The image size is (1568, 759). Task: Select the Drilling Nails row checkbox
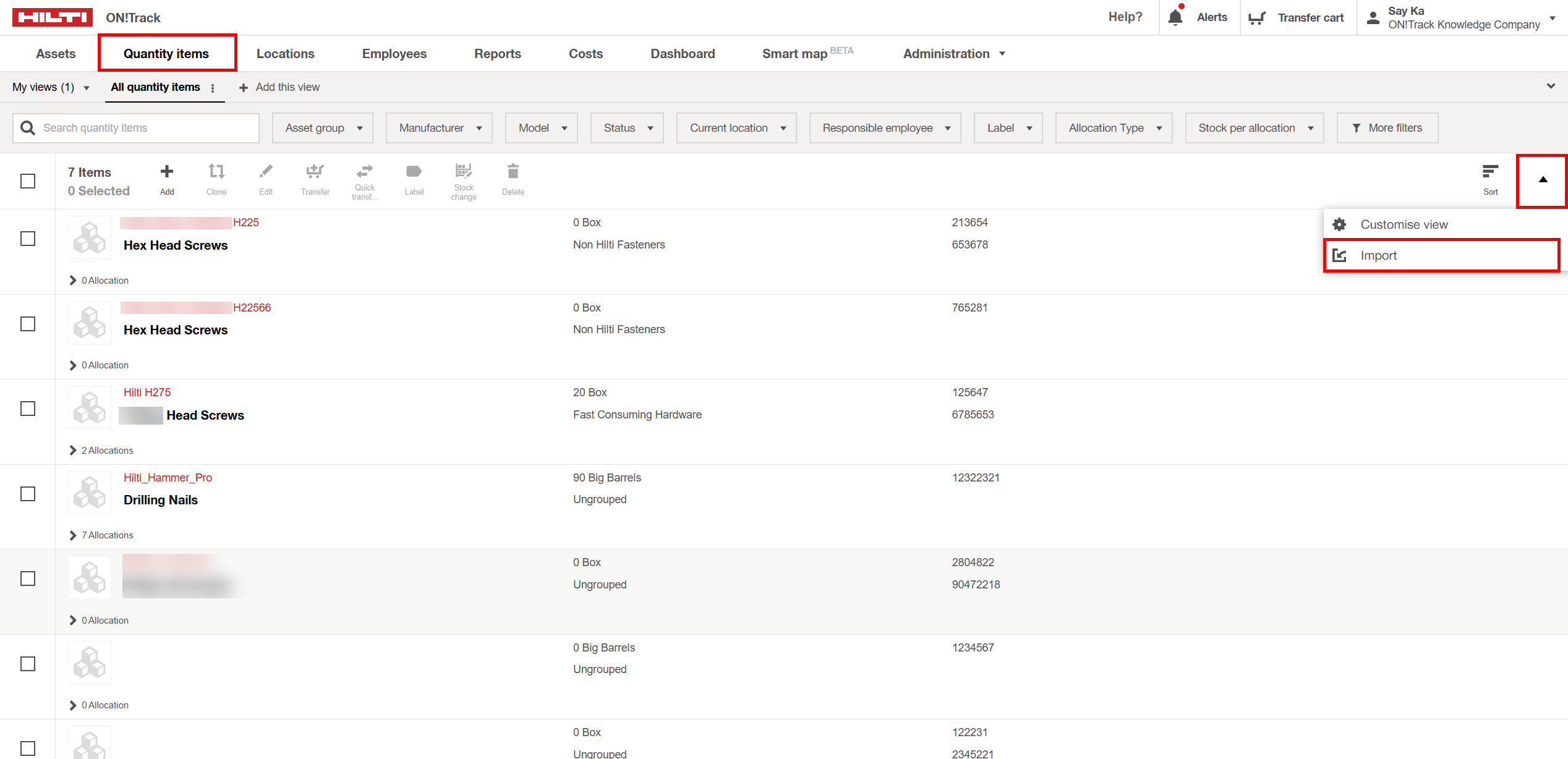[28, 494]
